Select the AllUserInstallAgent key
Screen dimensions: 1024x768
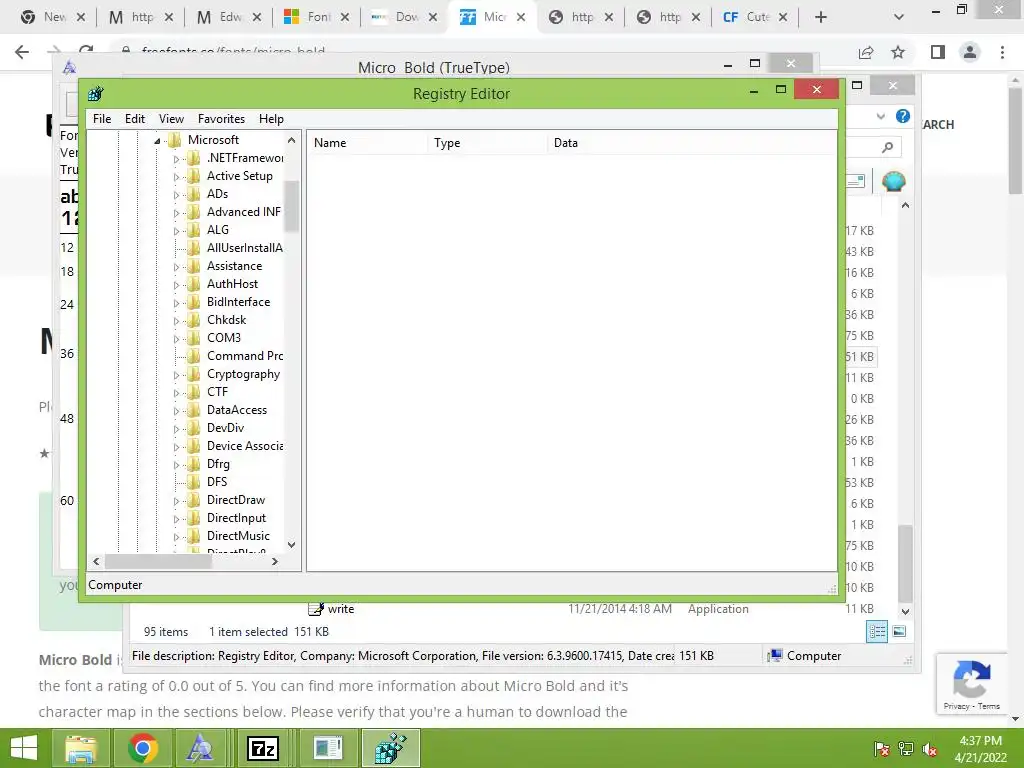tap(244, 248)
